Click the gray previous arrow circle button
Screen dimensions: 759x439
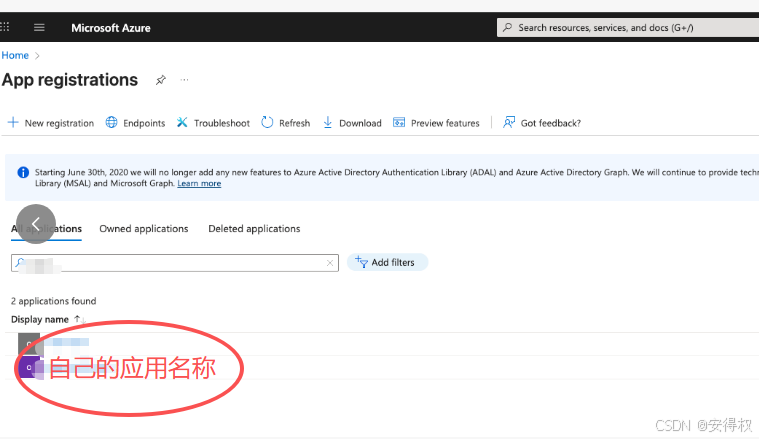(x=36, y=224)
